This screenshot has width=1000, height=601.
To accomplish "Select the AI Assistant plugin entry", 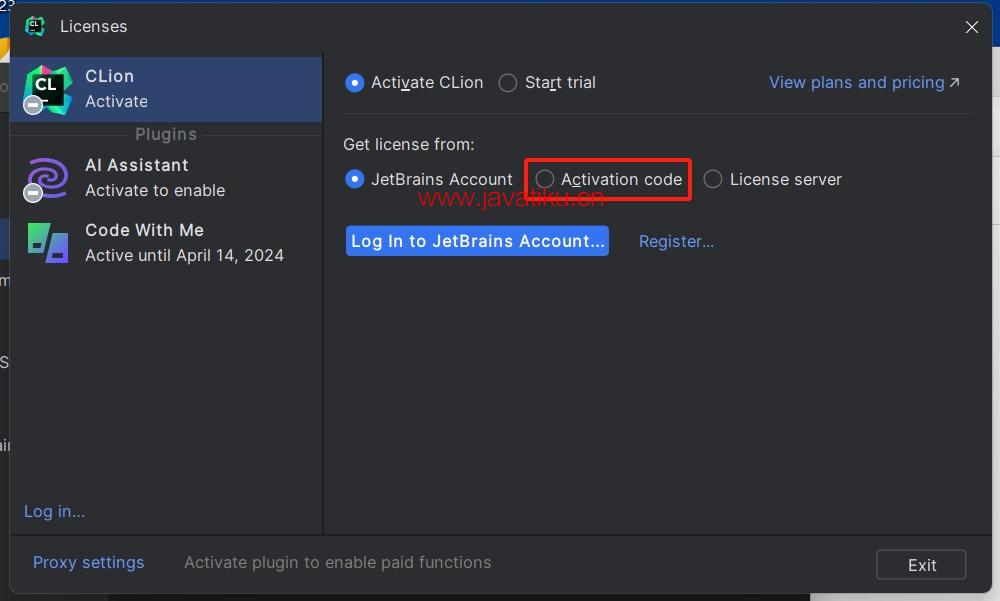I will pyautogui.click(x=166, y=179).
